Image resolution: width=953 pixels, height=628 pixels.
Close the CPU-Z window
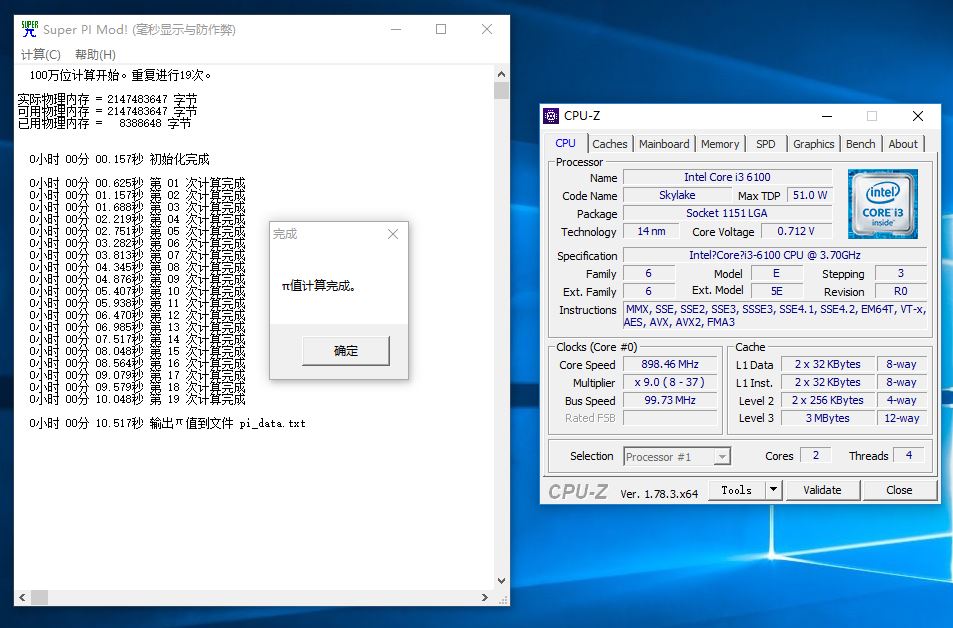[x=917, y=116]
